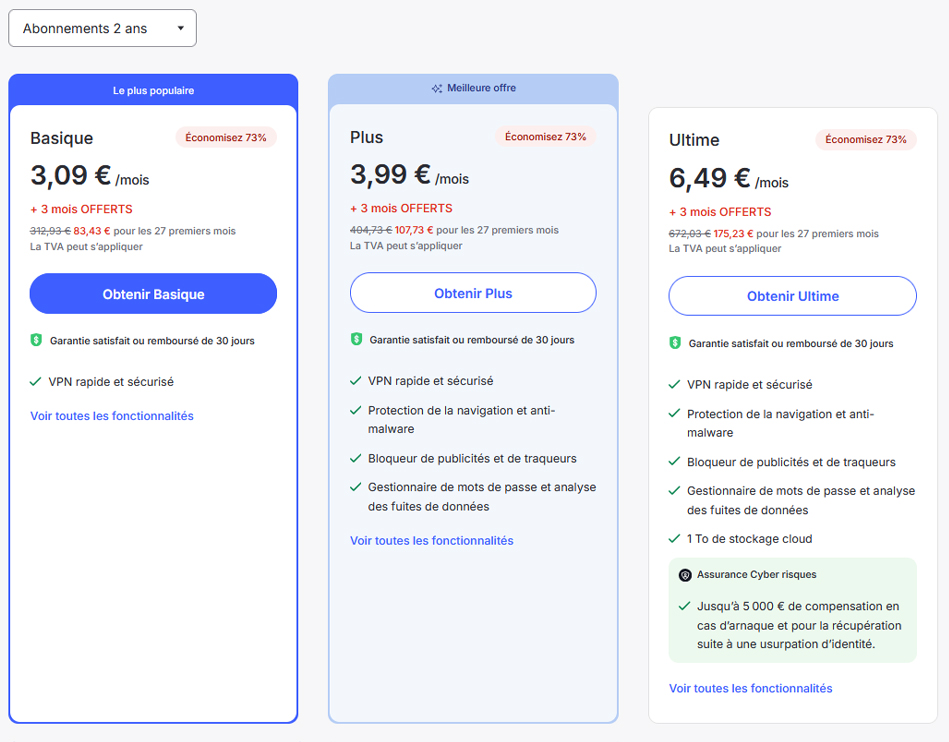Screen dimensions: 949x742
Task: Open the 'Abonnements 2 ans' dropdown
Action: click(x=102, y=28)
